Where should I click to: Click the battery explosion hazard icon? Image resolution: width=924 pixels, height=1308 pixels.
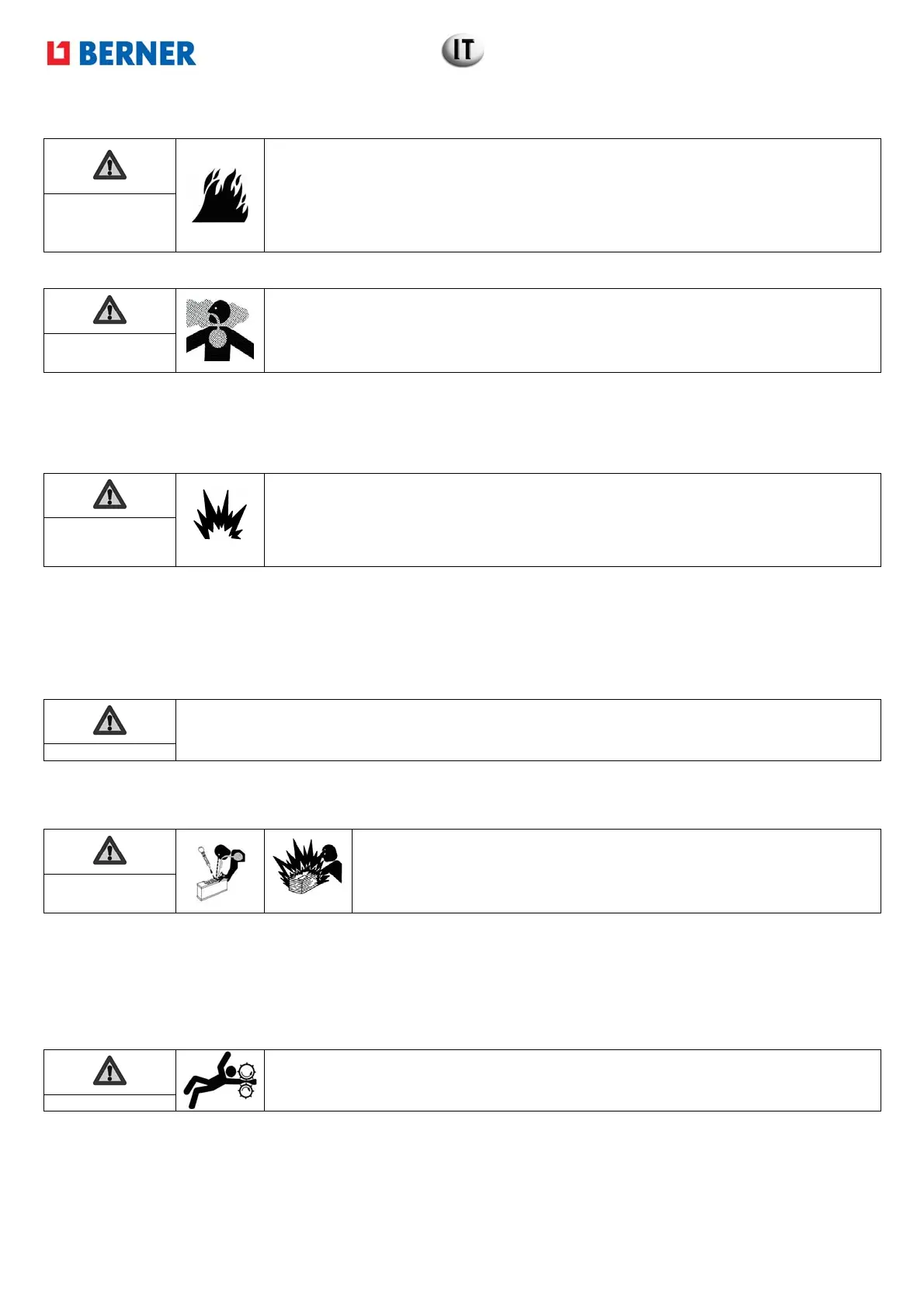point(308,868)
